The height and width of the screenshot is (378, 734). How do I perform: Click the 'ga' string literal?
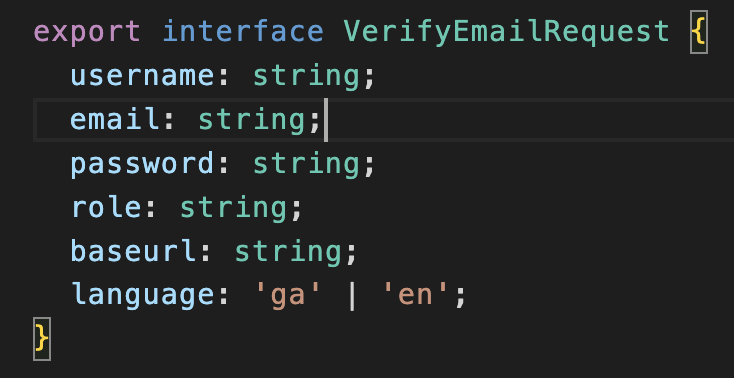288,296
